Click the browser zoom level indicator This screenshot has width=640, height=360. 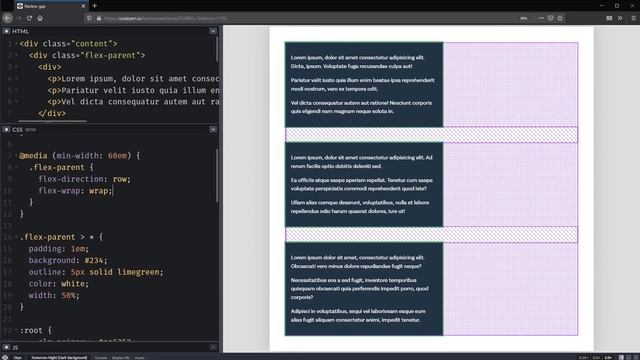tap(524, 18)
